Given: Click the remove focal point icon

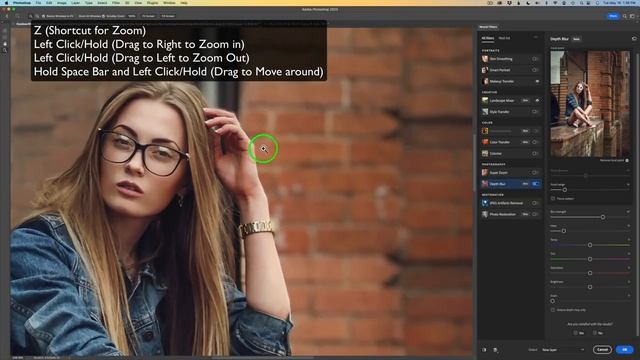Looking at the screenshot, I should (627, 160).
